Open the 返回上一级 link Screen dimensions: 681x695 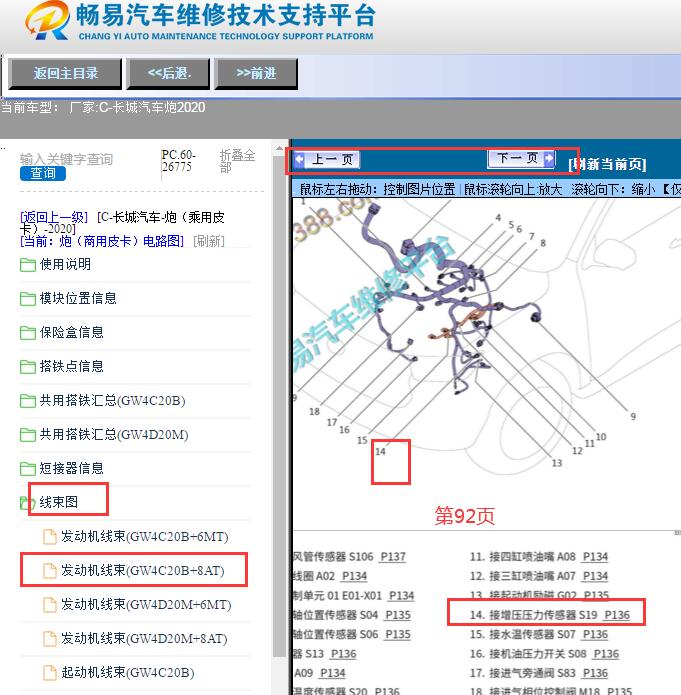[x=54, y=217]
